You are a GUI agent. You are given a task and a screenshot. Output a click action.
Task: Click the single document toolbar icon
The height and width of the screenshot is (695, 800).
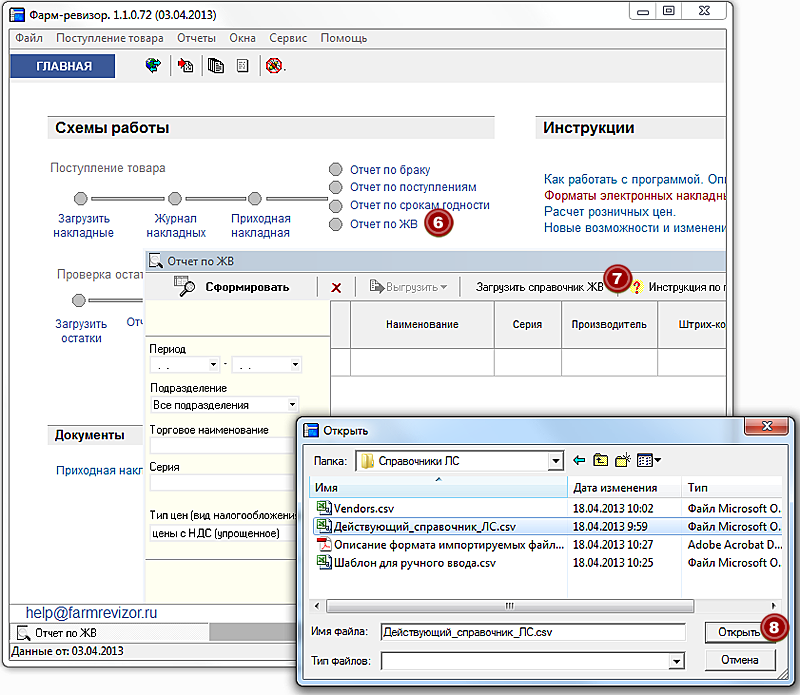click(x=243, y=65)
